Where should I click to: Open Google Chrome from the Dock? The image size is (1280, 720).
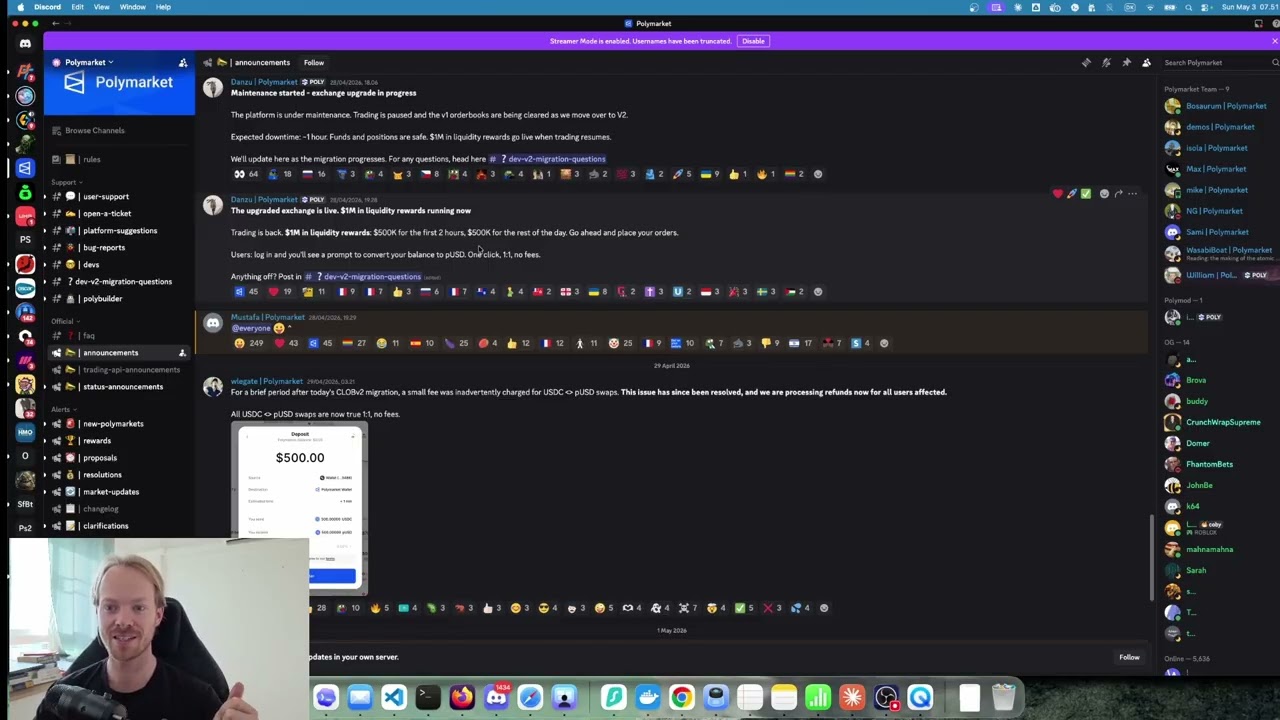(x=682, y=697)
